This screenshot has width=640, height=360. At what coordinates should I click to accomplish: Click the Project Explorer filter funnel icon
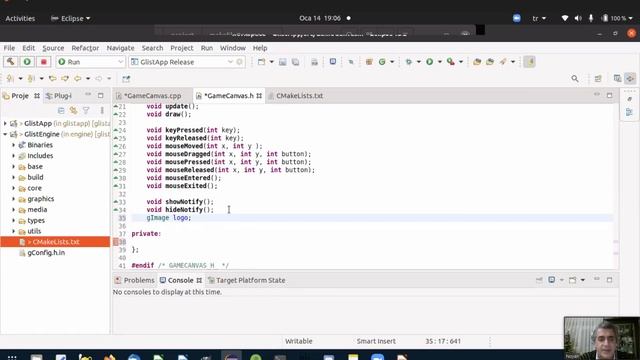86,110
